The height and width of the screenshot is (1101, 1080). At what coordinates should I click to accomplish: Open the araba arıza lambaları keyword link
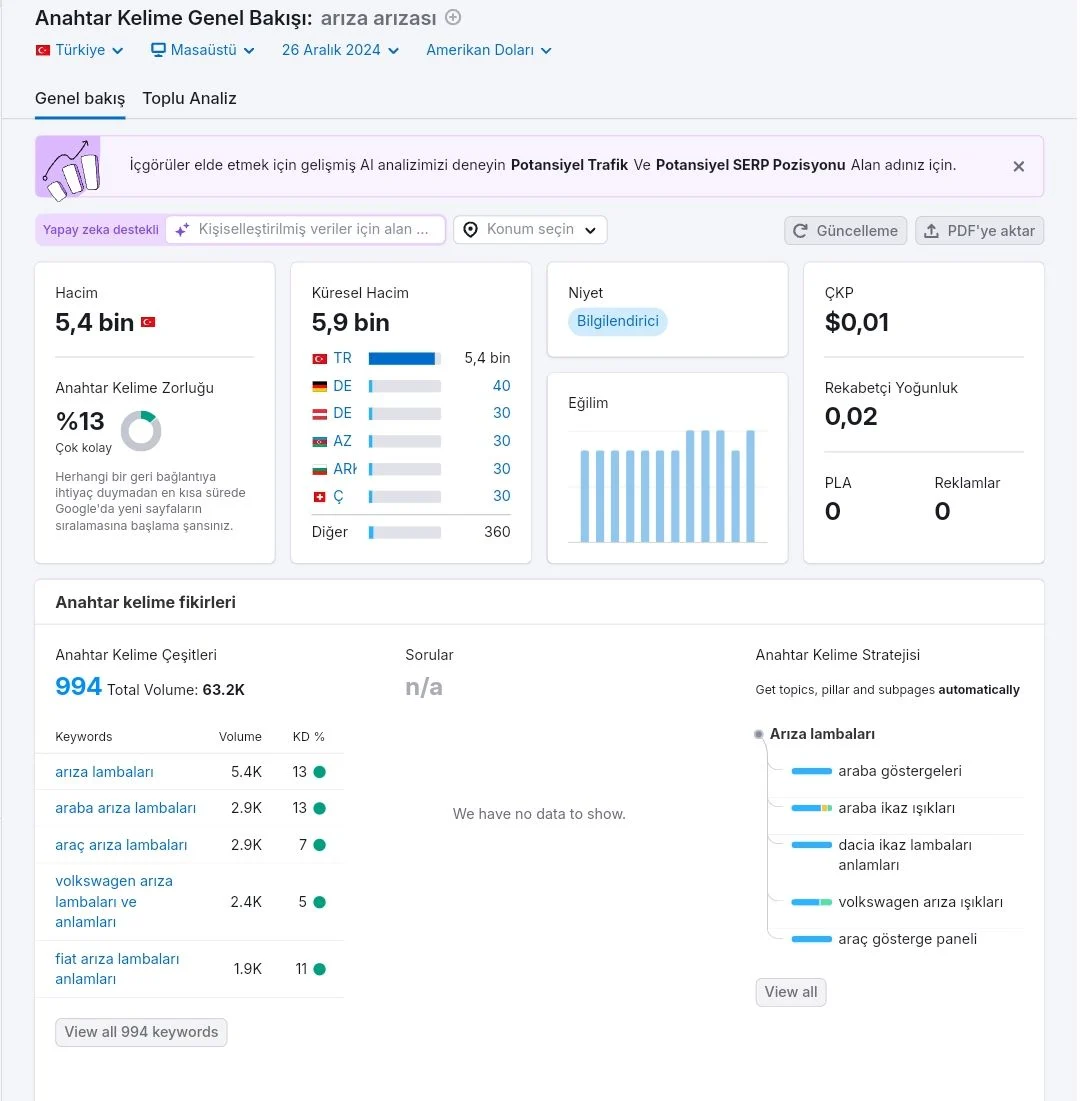point(126,808)
